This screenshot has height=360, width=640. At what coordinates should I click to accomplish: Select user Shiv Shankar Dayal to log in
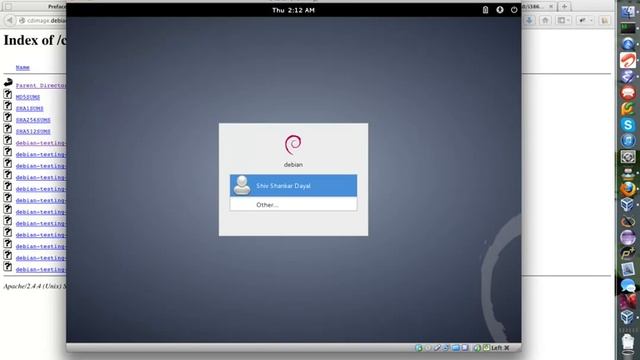[293, 186]
